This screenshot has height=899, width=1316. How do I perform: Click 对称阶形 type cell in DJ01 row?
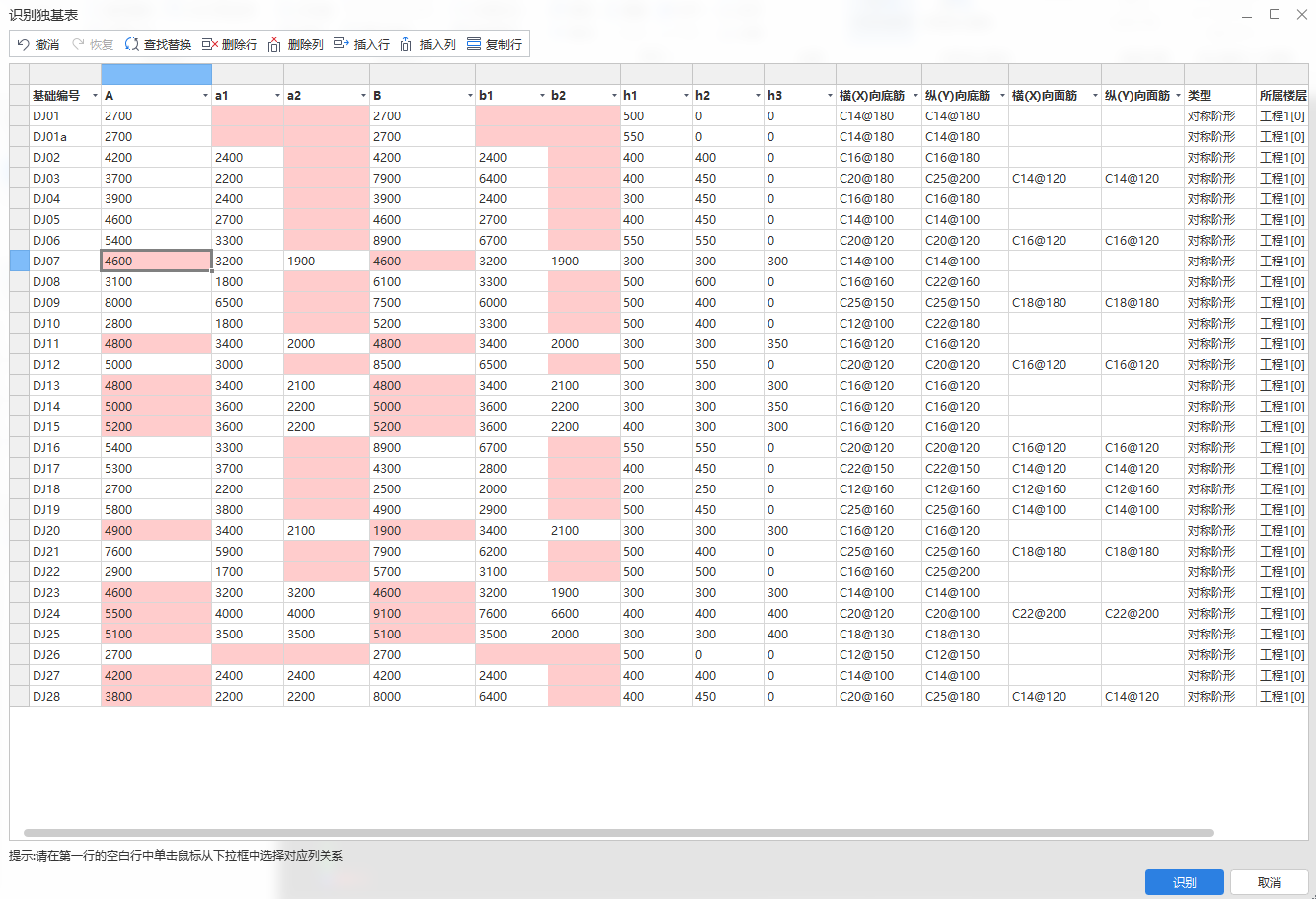click(1219, 116)
